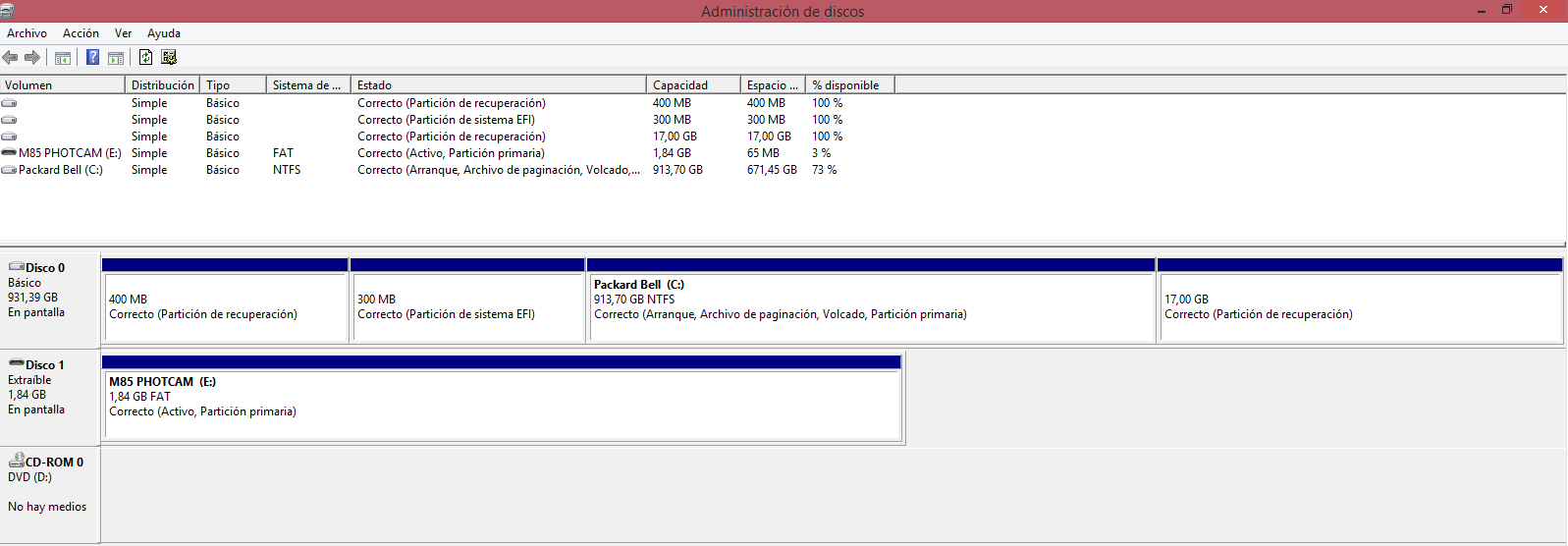The height and width of the screenshot is (546, 1568).
Task: Open the Ayuda menu
Action: click(164, 33)
